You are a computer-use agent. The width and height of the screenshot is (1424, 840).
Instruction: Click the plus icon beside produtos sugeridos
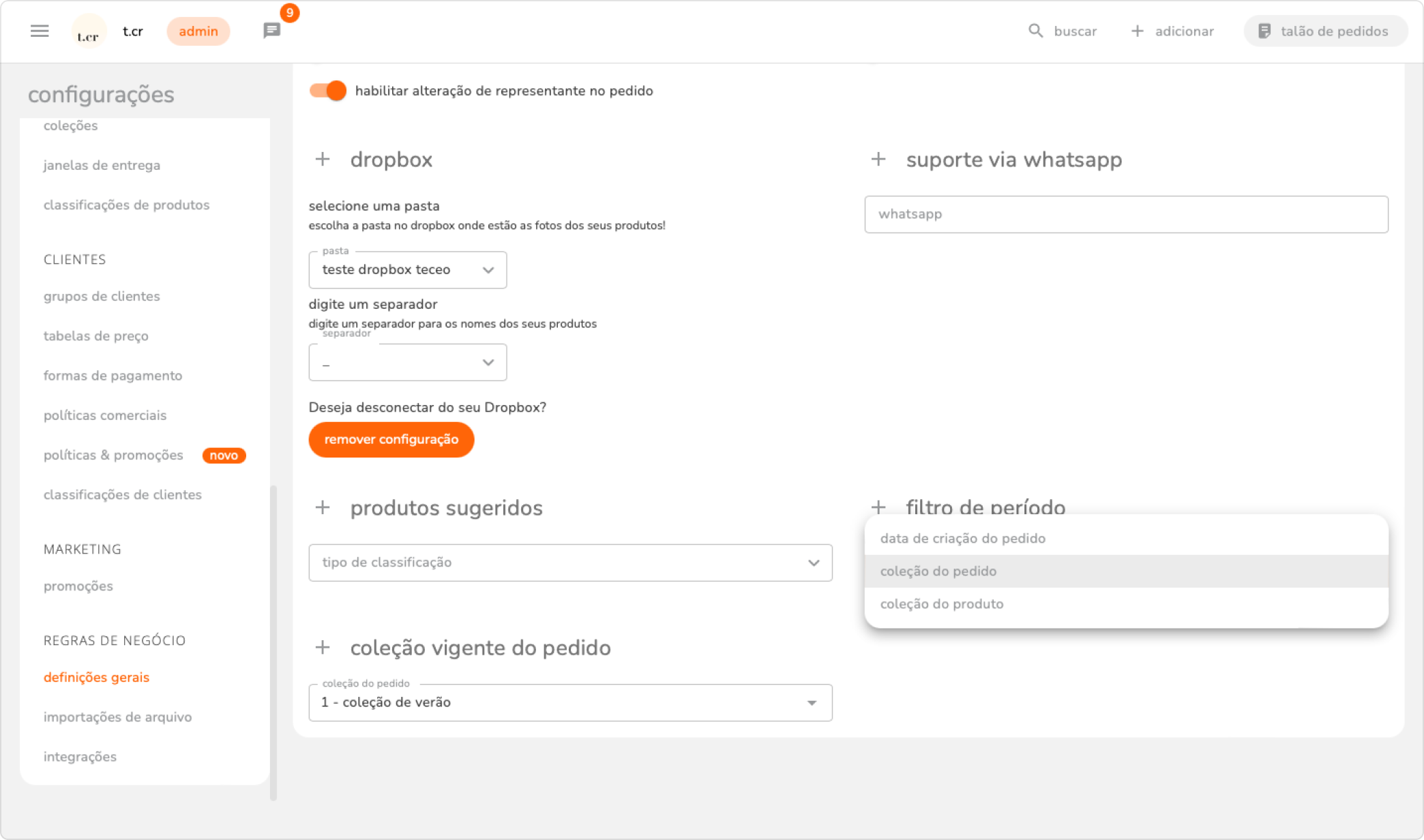point(323,508)
